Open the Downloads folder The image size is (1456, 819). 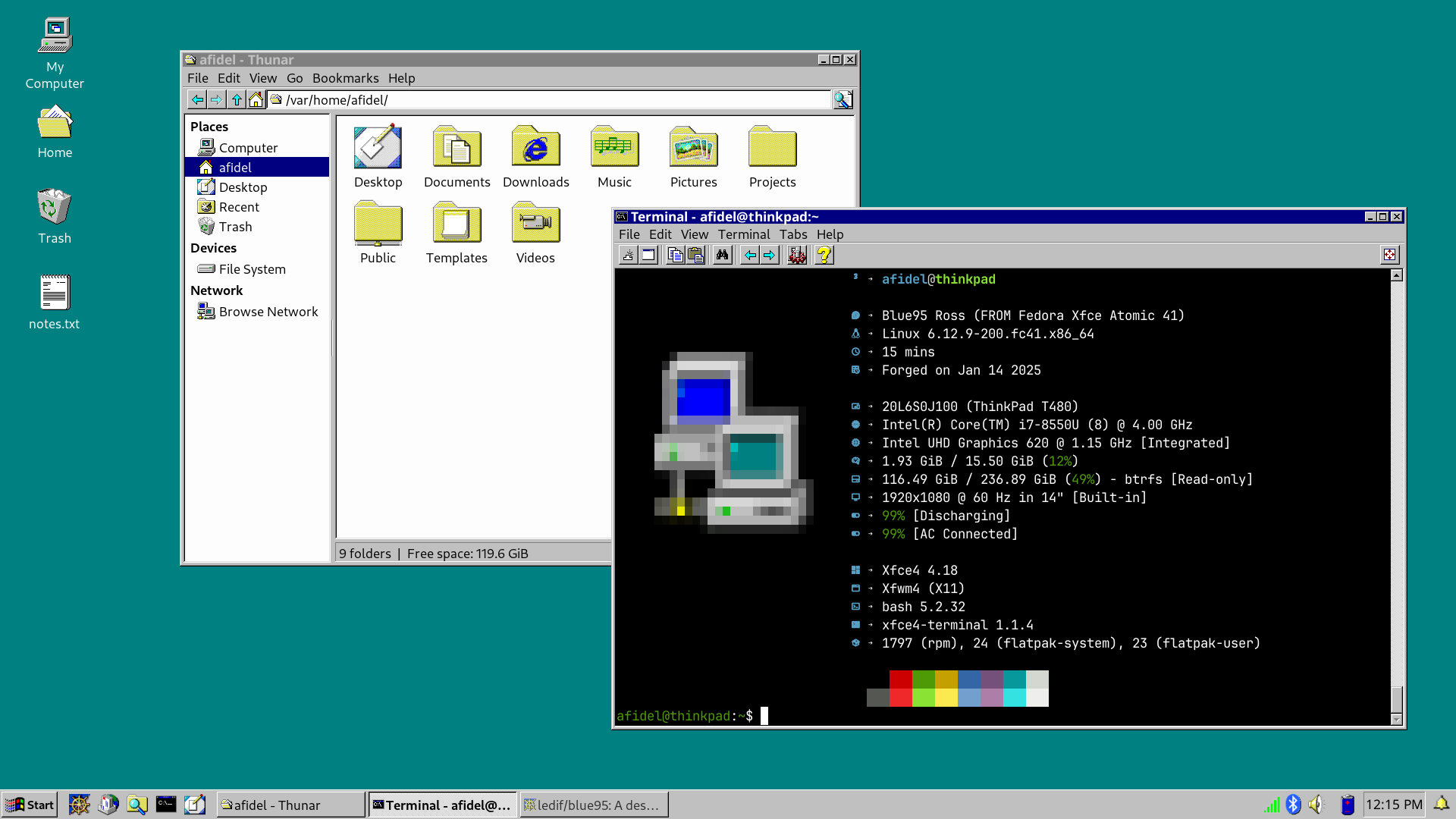[x=535, y=157]
